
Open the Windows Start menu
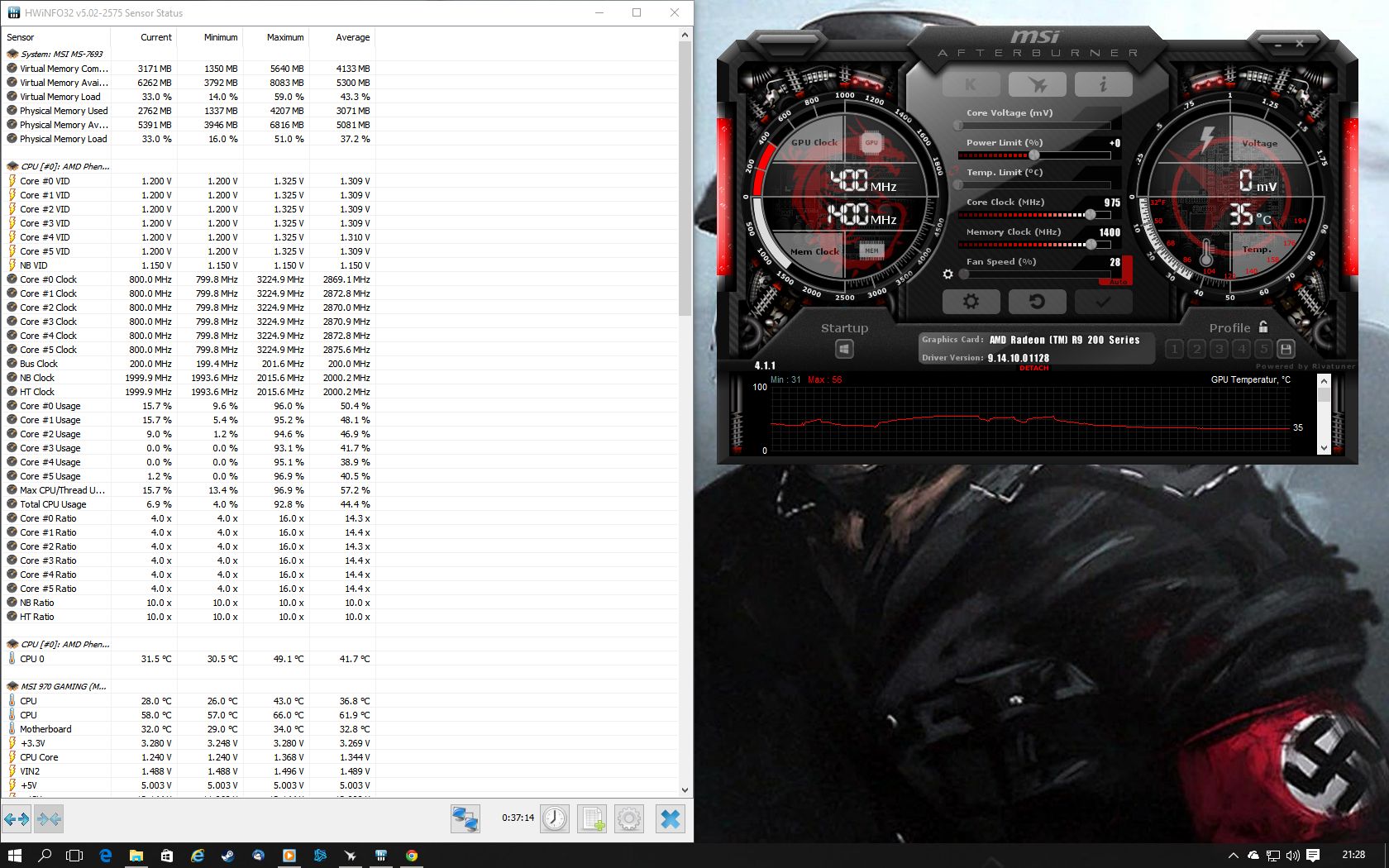point(14,856)
